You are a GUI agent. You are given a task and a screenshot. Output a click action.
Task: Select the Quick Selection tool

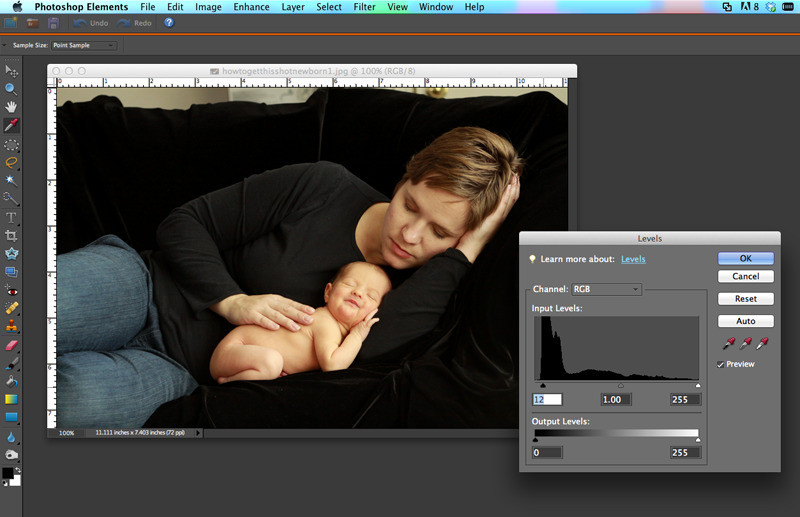pyautogui.click(x=11, y=199)
